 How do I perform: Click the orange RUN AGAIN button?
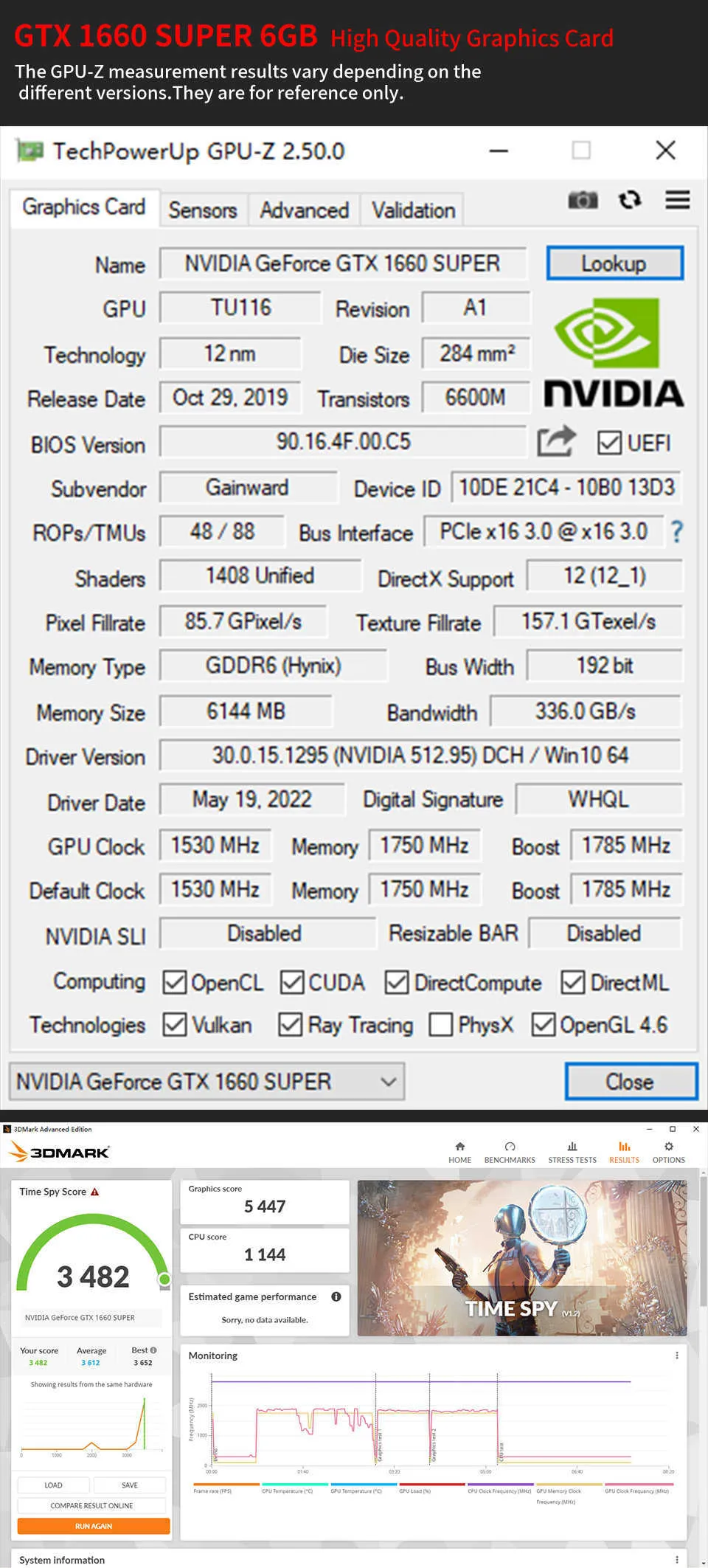(94, 1526)
